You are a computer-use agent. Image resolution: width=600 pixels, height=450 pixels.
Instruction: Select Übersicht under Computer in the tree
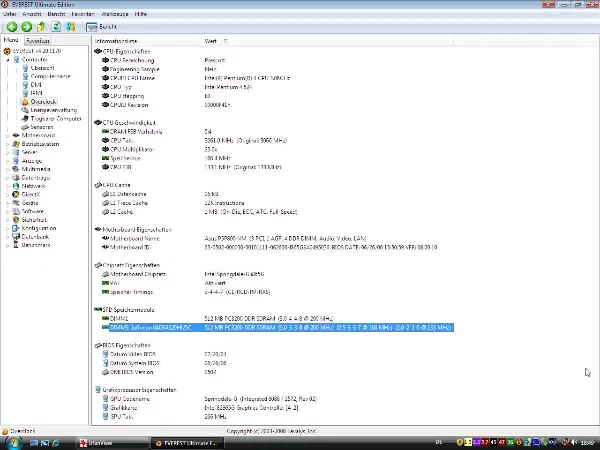[x=49, y=68]
